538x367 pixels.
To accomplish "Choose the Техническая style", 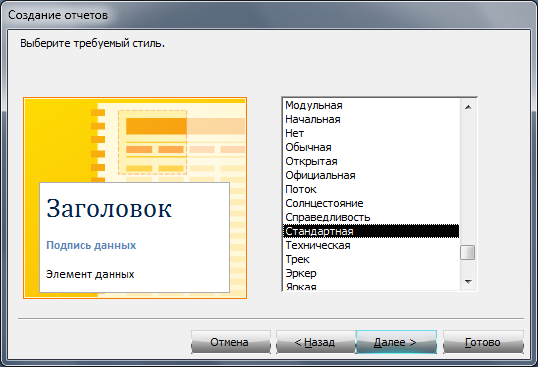I will click(371, 245).
